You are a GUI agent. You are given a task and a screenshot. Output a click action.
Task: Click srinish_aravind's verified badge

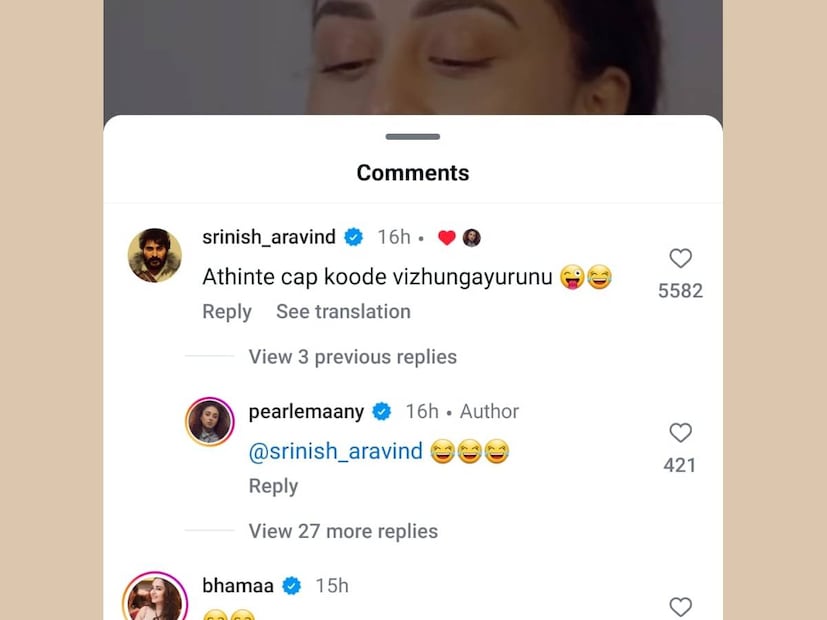[x=354, y=237]
